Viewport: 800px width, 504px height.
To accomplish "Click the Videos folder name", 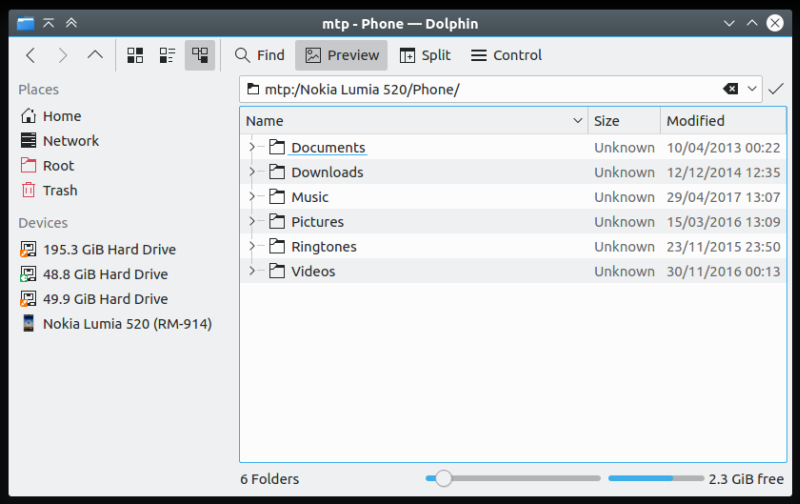I will pos(313,271).
